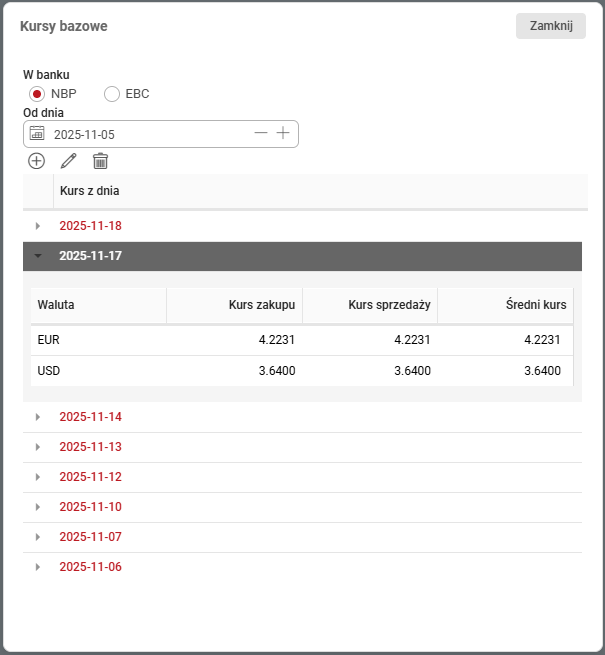Open the calendar date picker icon

tap(37, 133)
